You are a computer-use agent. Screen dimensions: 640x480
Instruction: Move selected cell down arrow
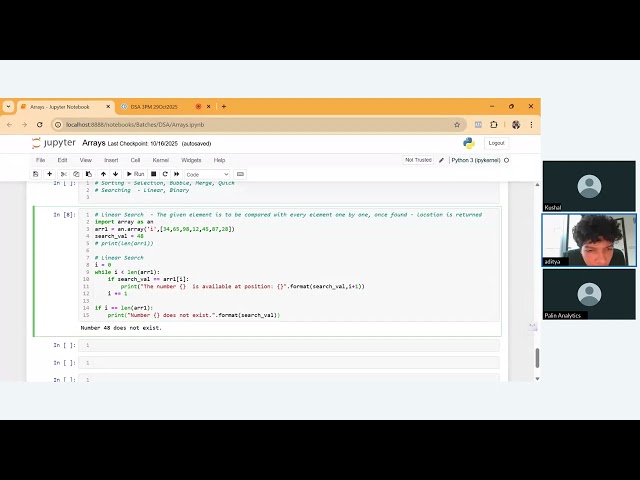coord(116,174)
